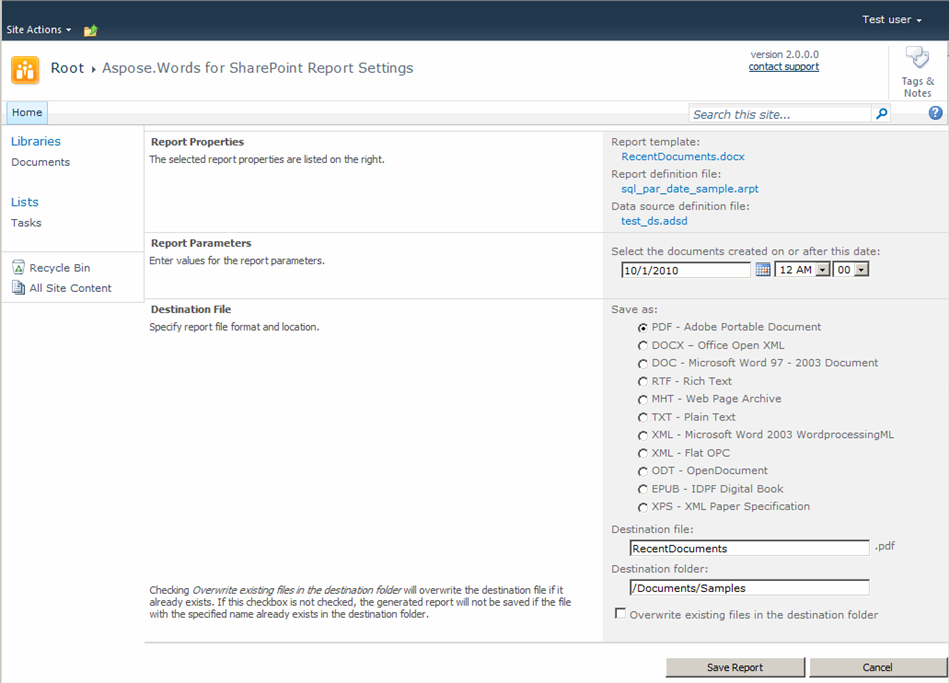The height and width of the screenshot is (683, 949).
Task: Click the search magnifier icon
Action: [881, 114]
